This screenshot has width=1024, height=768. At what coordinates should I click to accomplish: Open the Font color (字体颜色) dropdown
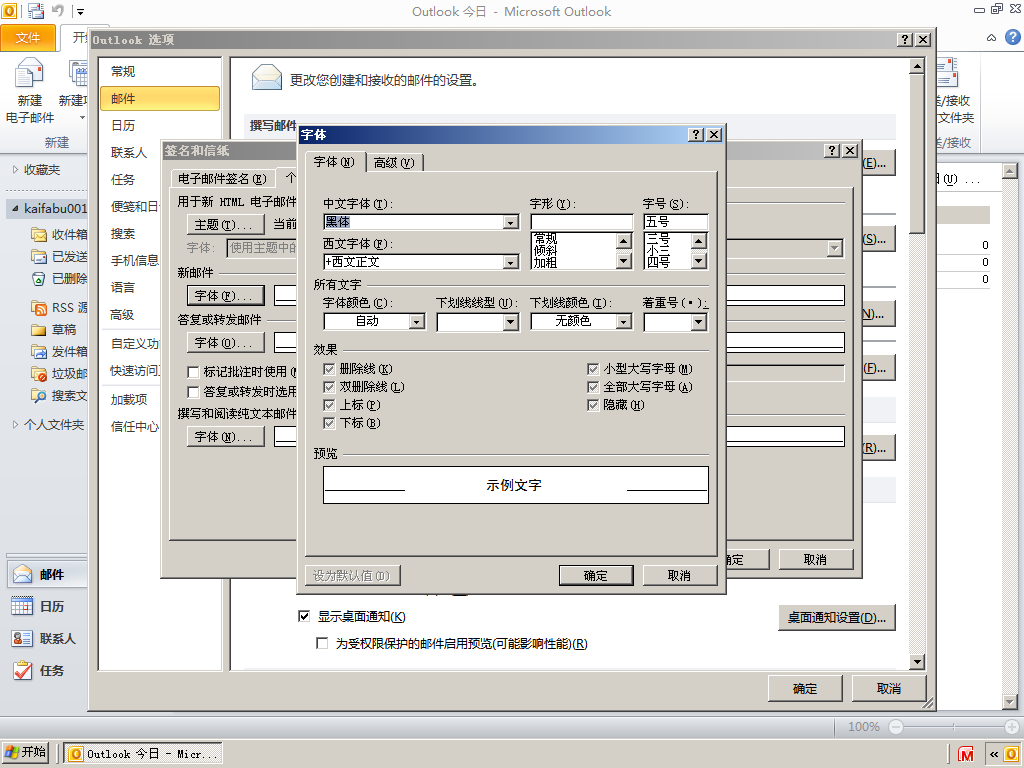tap(417, 322)
